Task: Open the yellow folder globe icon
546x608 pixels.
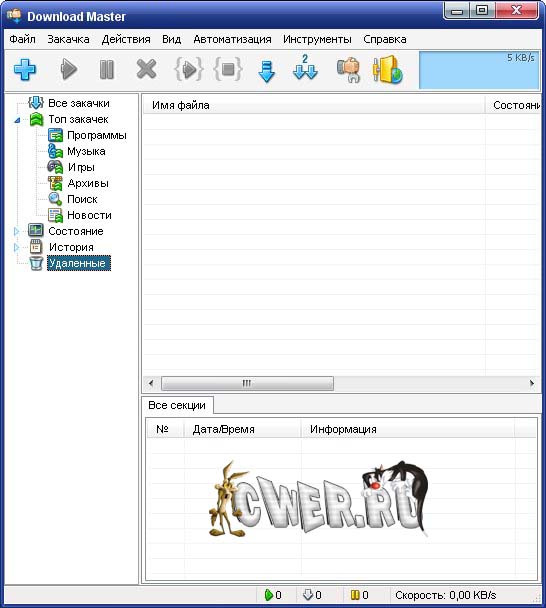Action: (387, 70)
